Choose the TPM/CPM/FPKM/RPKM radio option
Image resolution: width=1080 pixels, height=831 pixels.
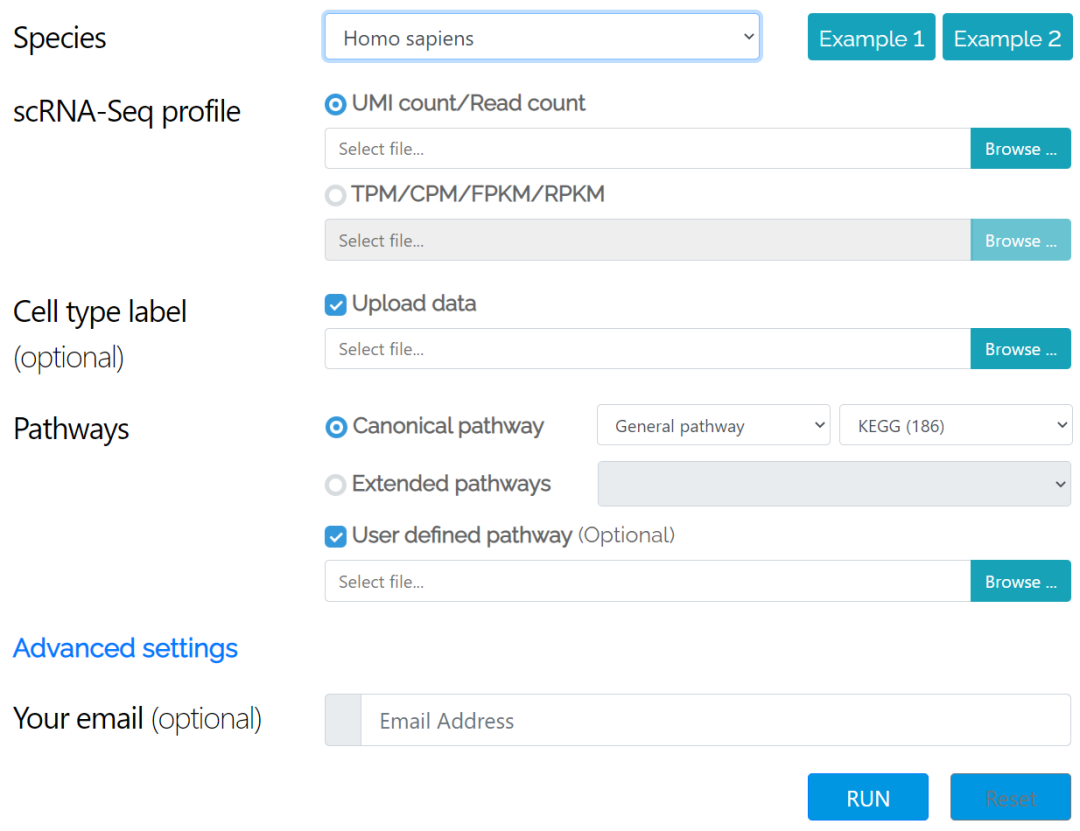[336, 196]
